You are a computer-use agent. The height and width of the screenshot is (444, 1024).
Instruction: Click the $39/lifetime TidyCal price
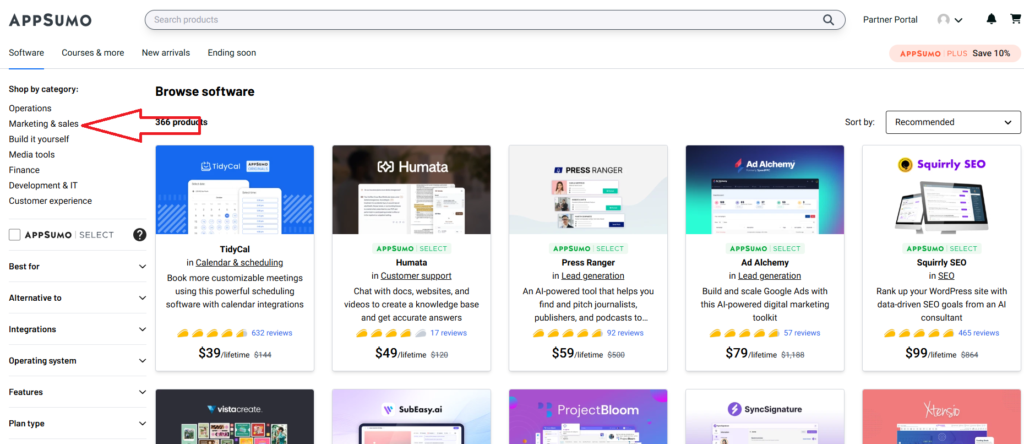223,354
